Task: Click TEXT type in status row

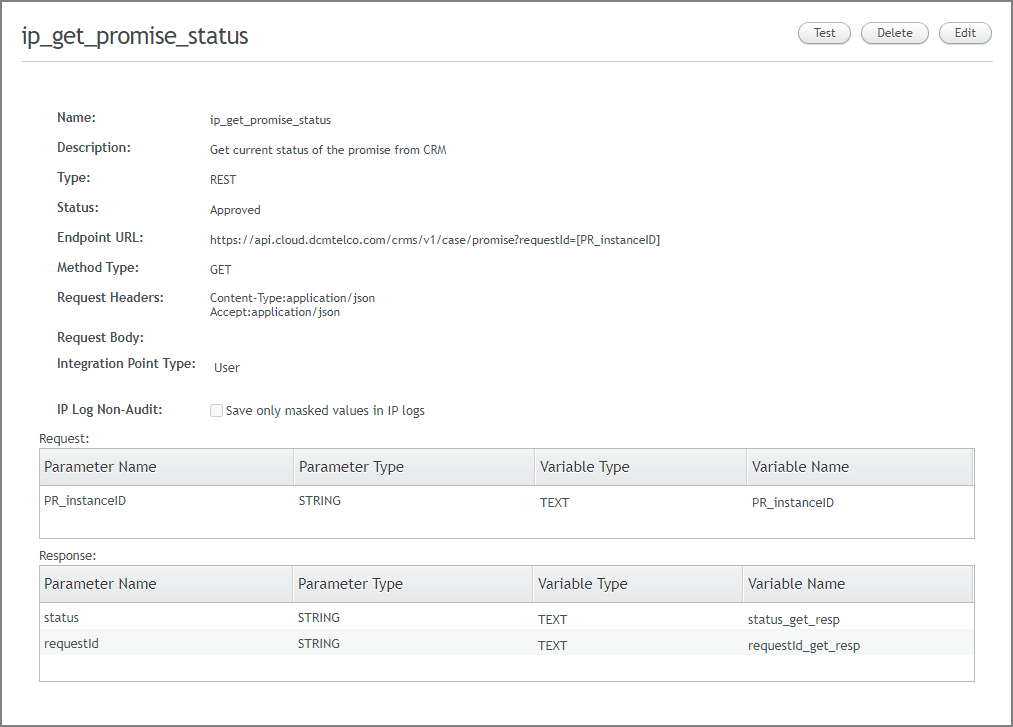Action: point(552,620)
